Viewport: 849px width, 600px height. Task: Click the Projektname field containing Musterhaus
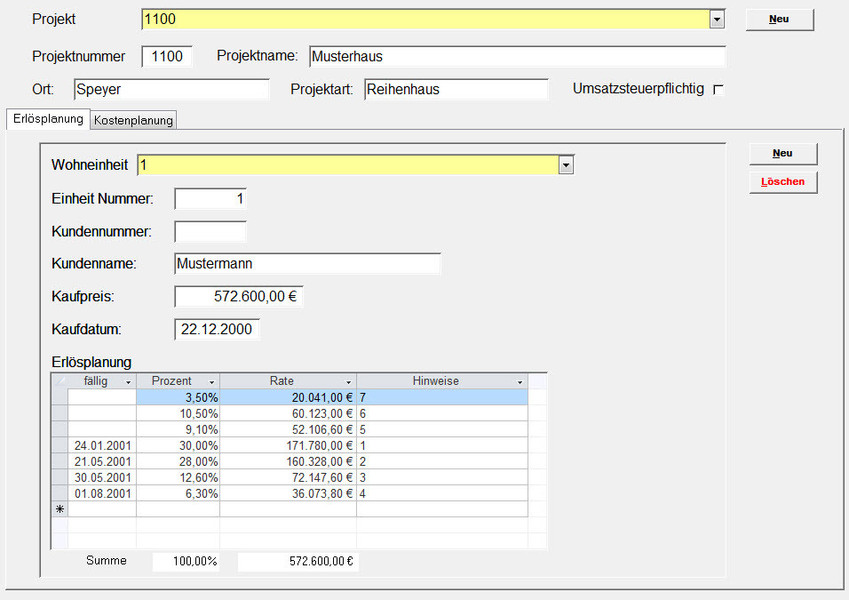[517, 56]
